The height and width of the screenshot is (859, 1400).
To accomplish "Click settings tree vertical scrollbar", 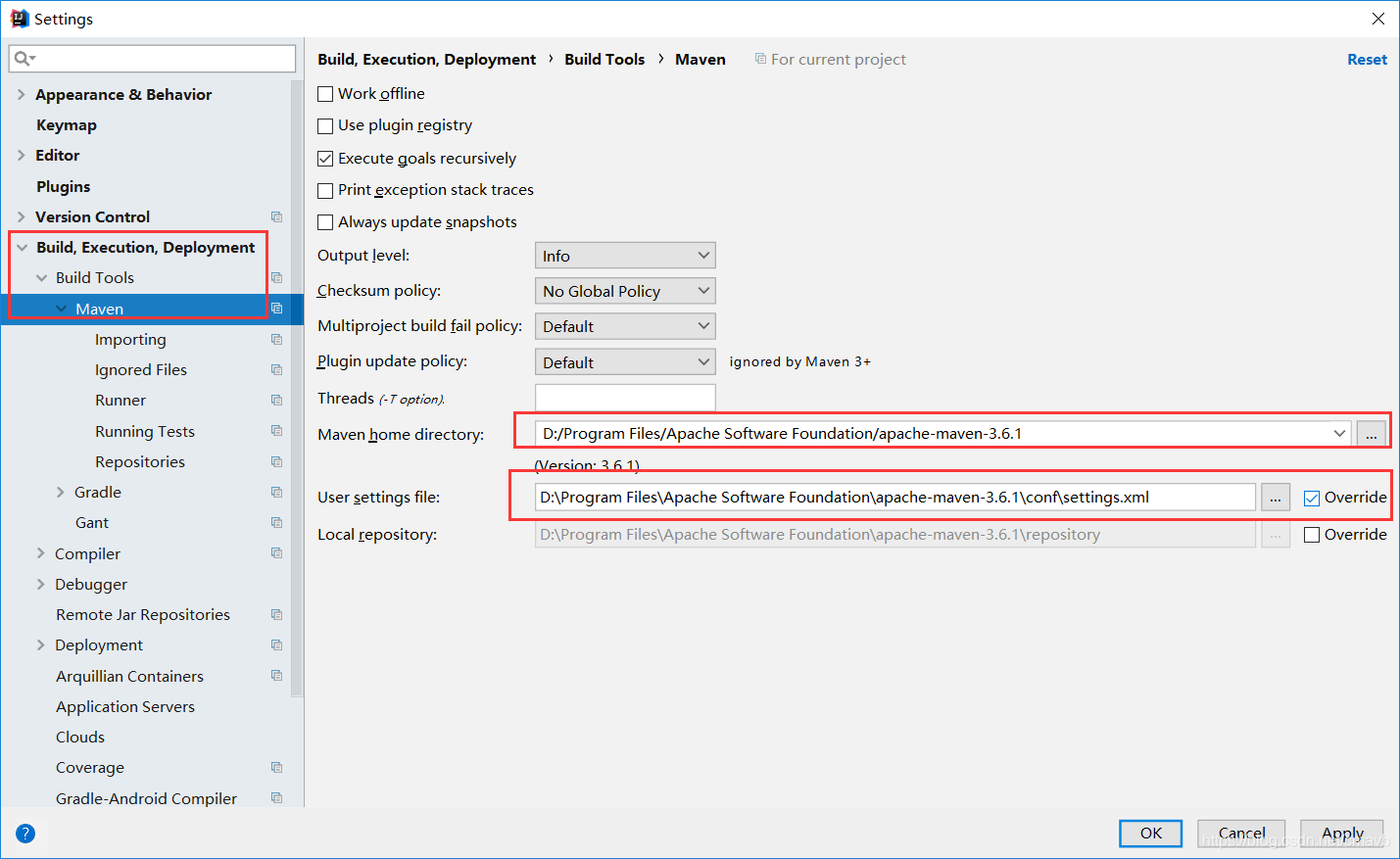I will [x=297, y=388].
